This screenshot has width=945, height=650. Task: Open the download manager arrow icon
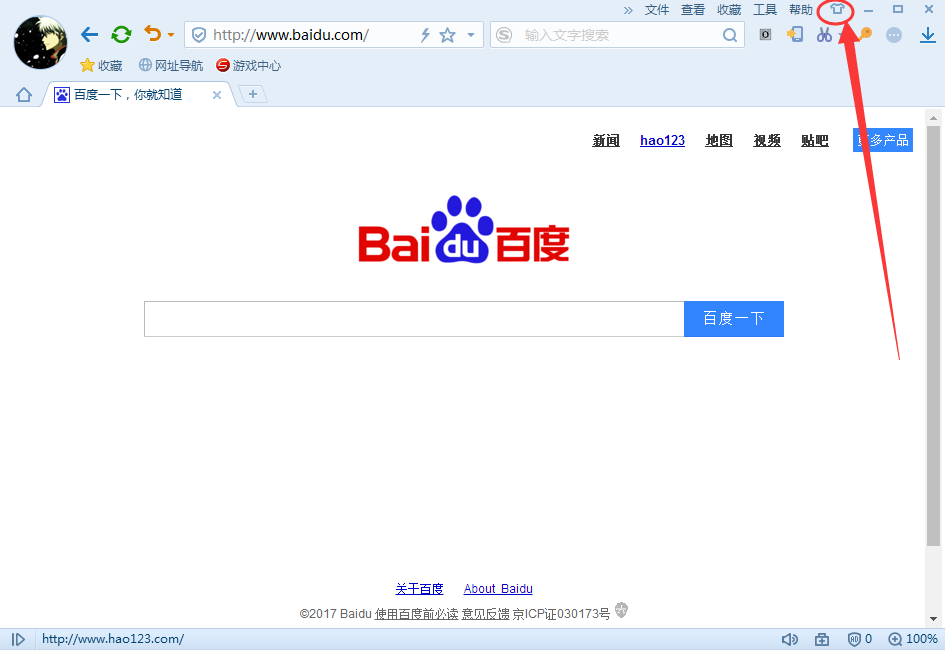point(927,35)
